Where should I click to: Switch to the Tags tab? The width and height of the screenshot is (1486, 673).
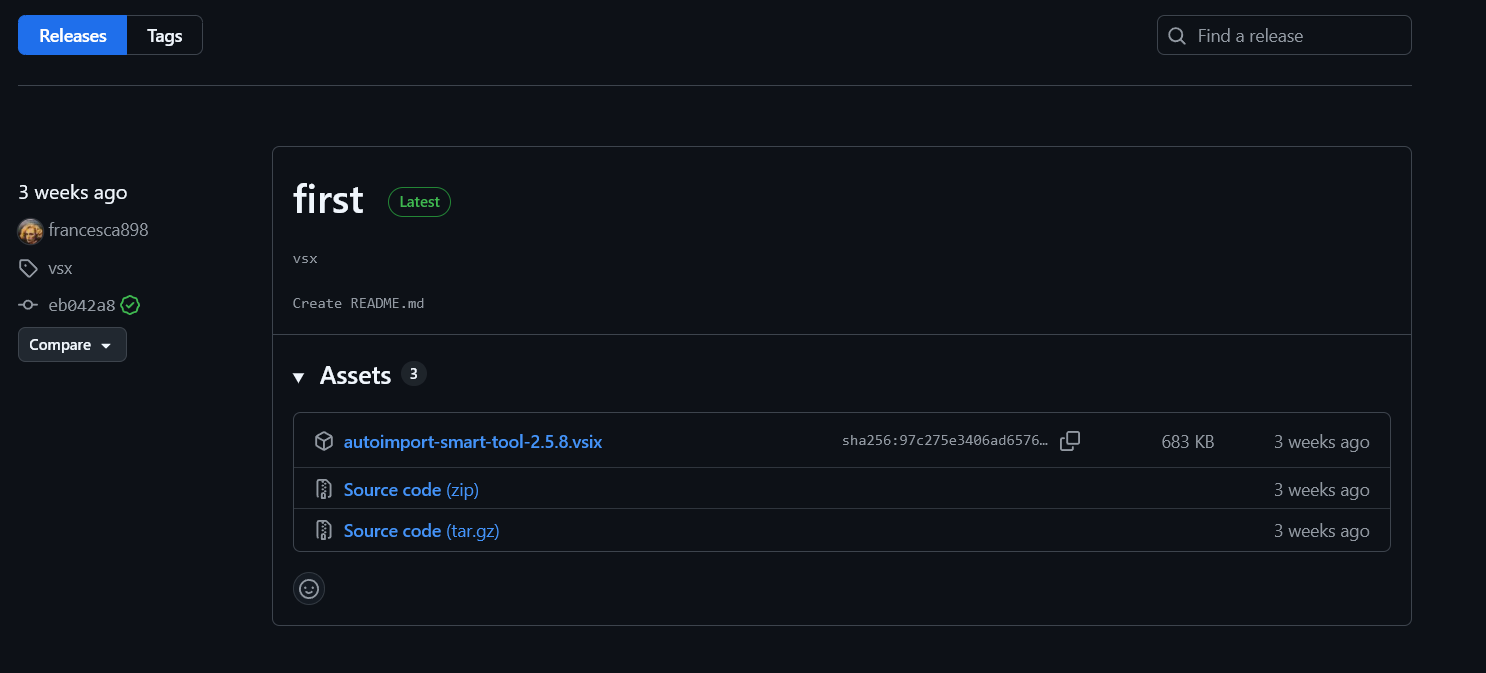point(164,36)
